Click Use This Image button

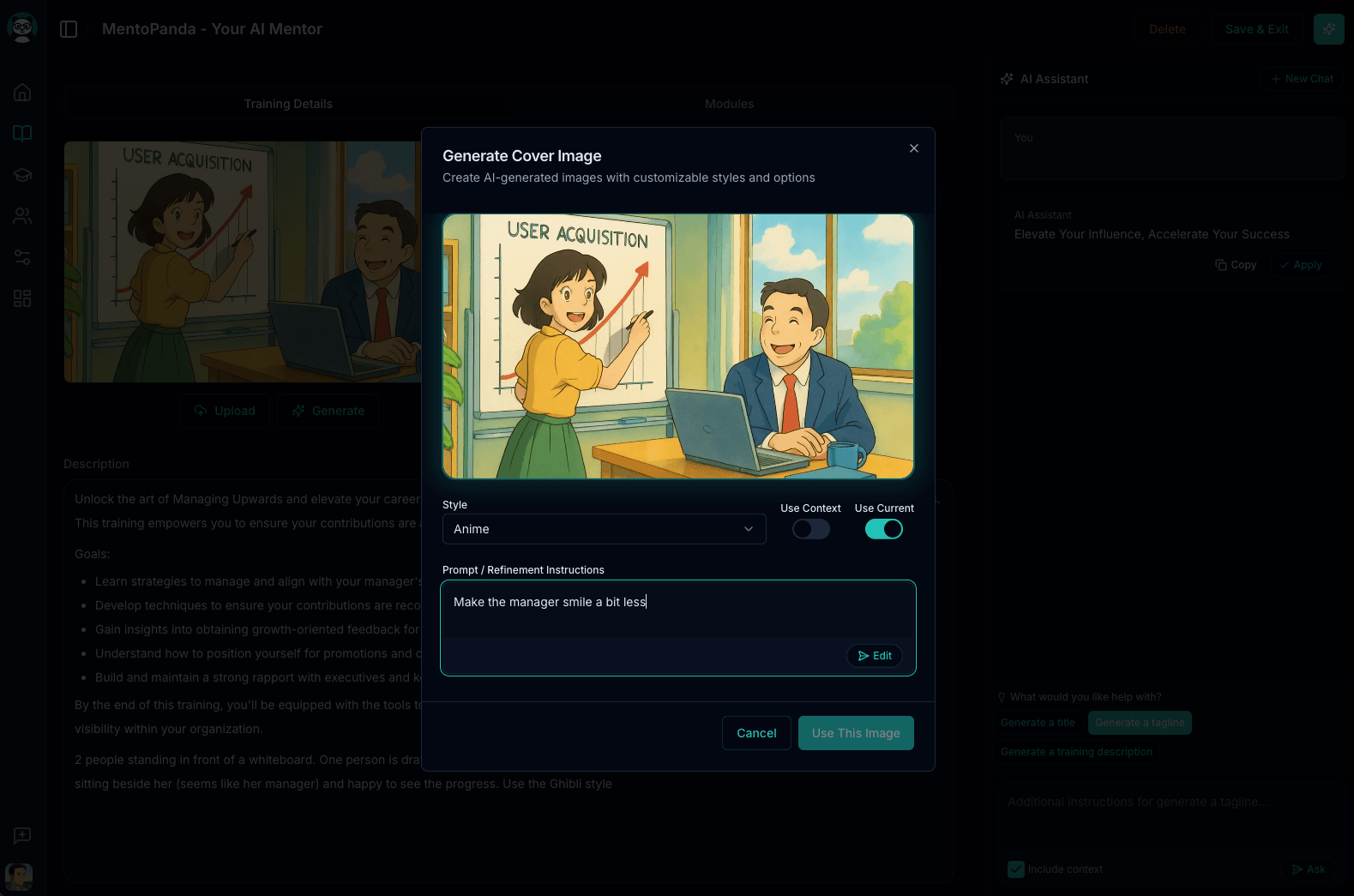tap(855, 733)
